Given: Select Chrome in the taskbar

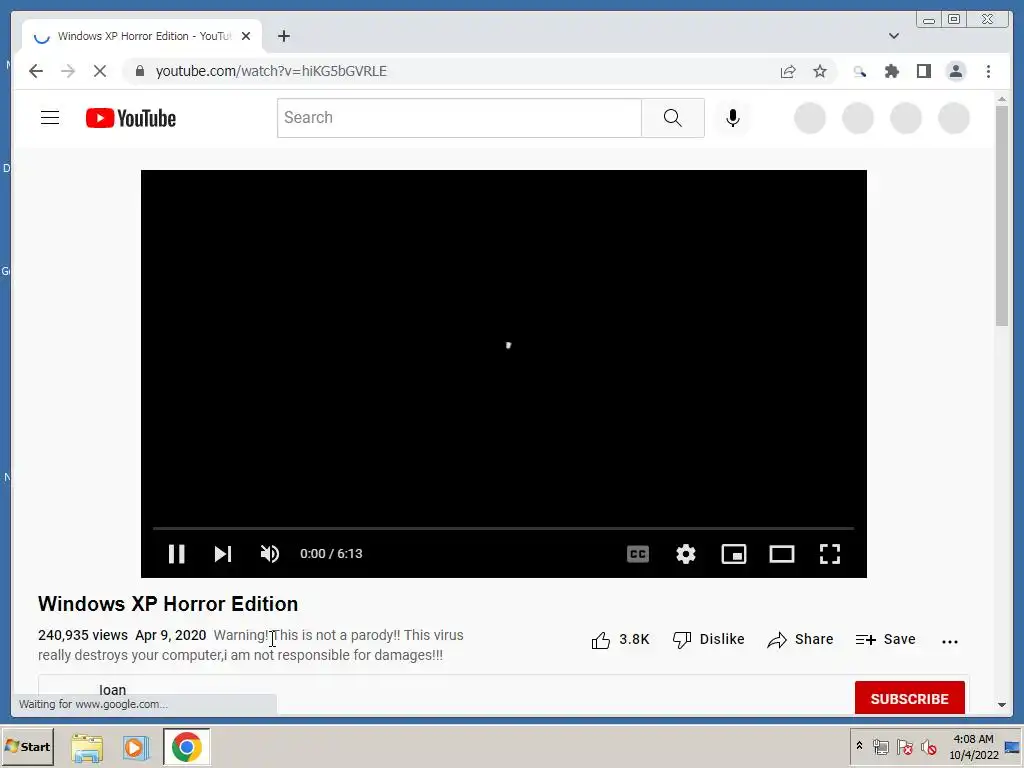Looking at the screenshot, I should pyautogui.click(x=187, y=747).
